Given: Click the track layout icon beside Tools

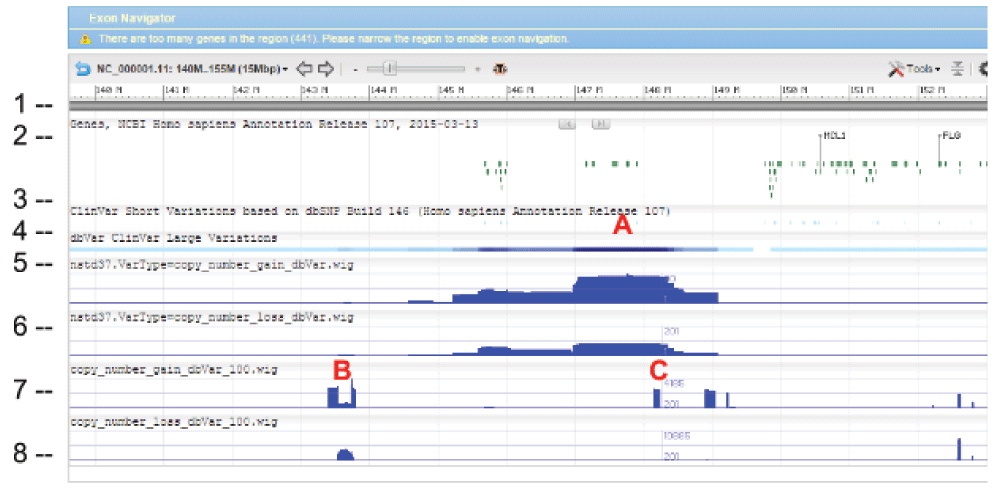Looking at the screenshot, I should (x=957, y=69).
